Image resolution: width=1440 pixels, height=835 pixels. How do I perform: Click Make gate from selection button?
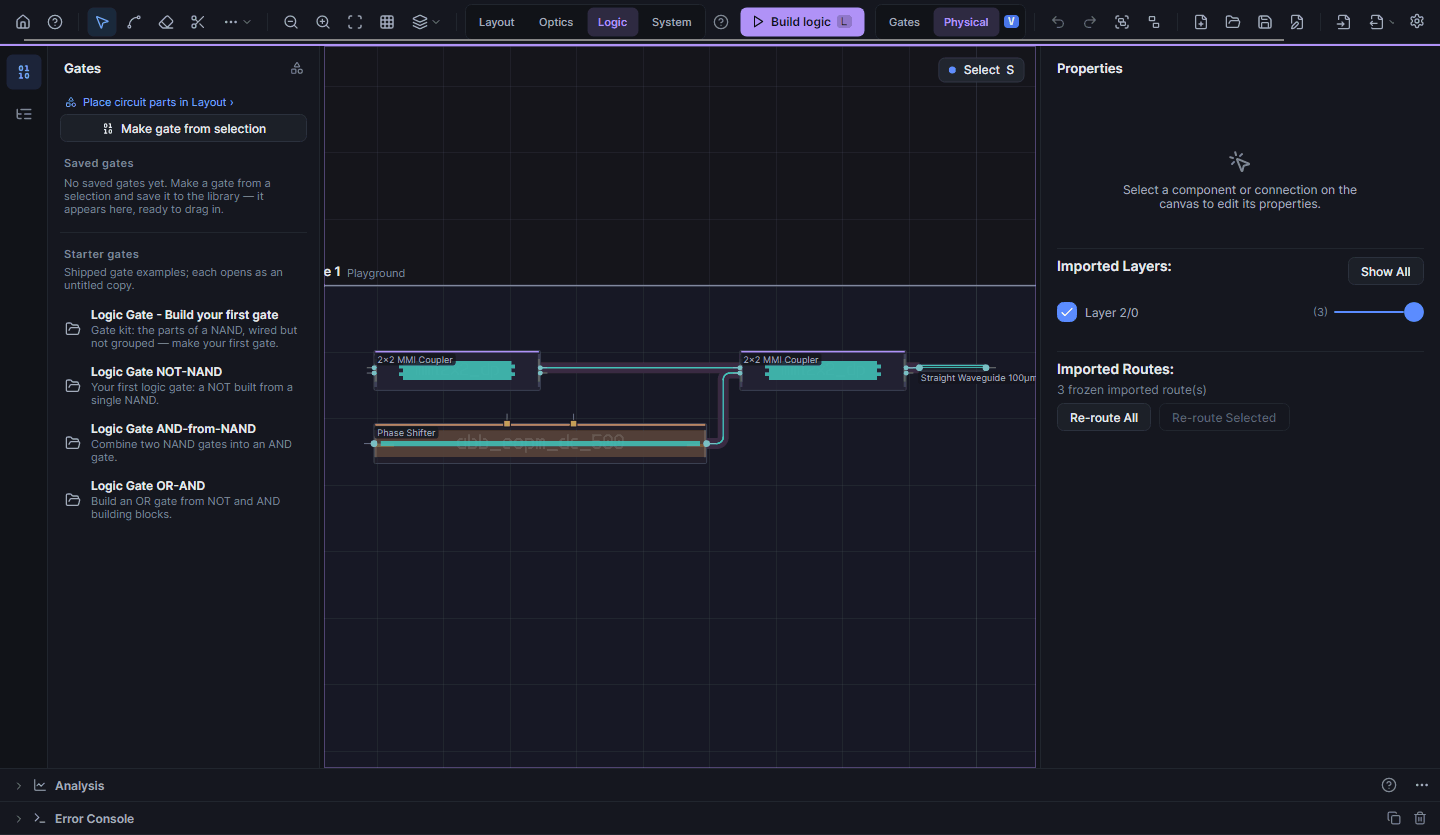(183, 128)
